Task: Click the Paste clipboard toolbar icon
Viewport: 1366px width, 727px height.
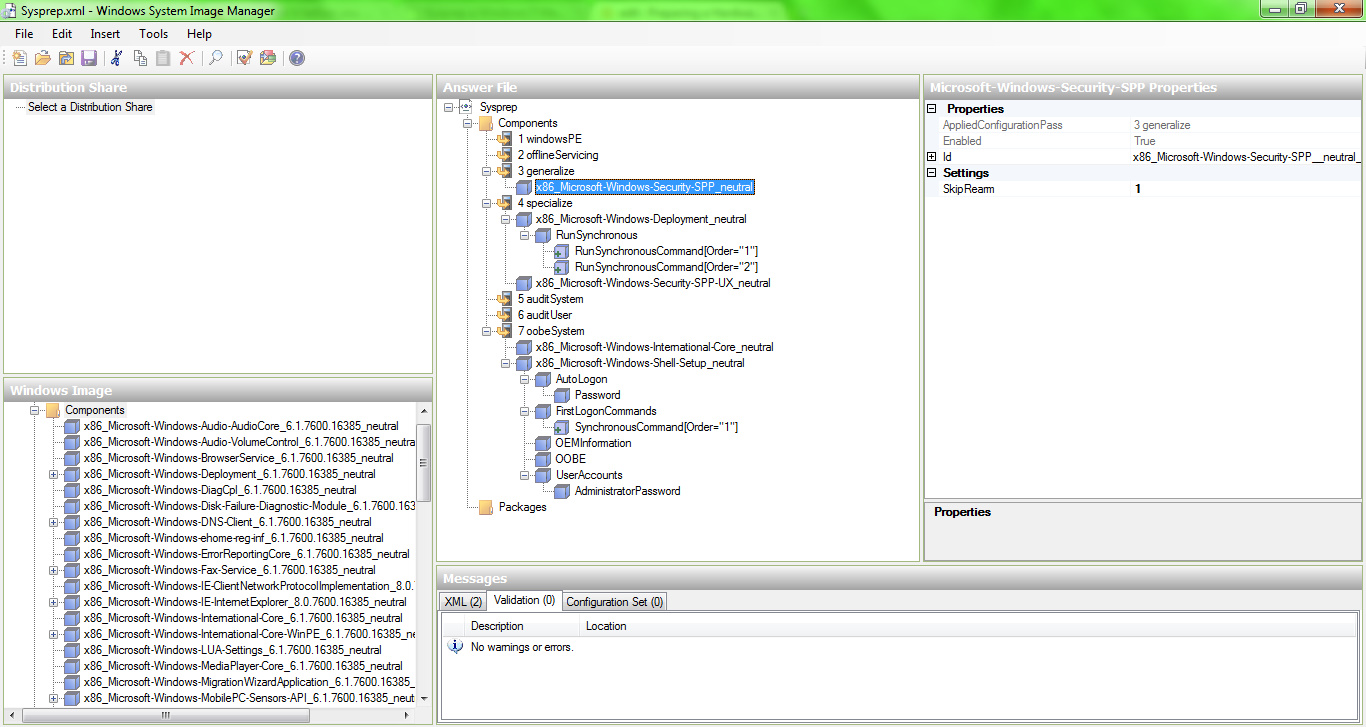Action: pos(163,58)
